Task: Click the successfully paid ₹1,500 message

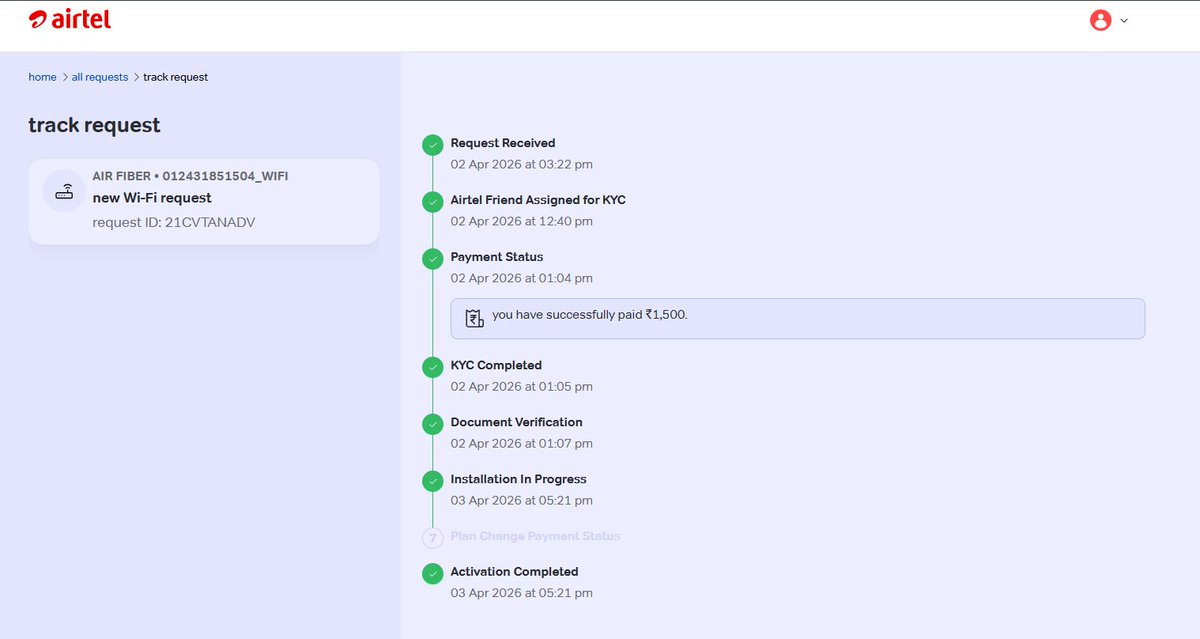Action: 590,315
